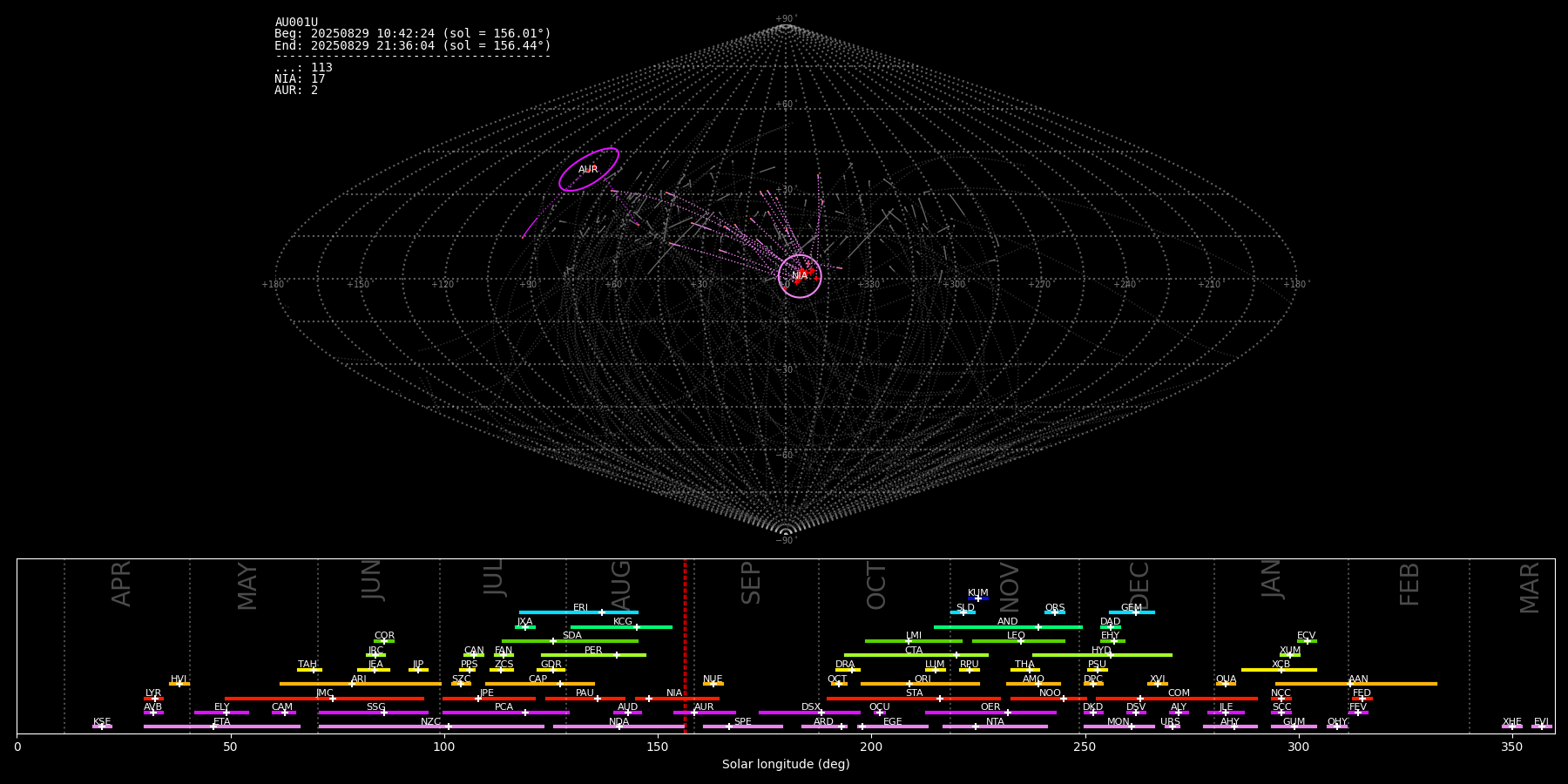Click the NIA shower label in timeline
This screenshot has height=784, width=1568.
(674, 693)
